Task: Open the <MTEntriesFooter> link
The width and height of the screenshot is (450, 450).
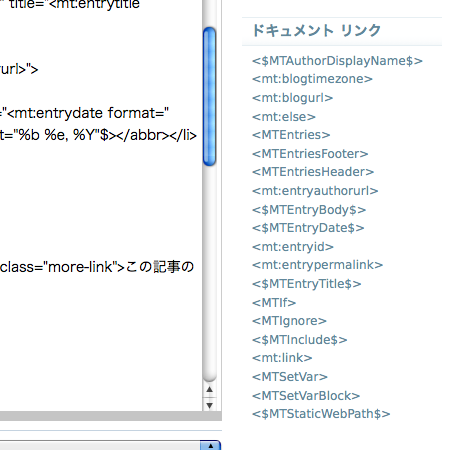Action: (310, 154)
